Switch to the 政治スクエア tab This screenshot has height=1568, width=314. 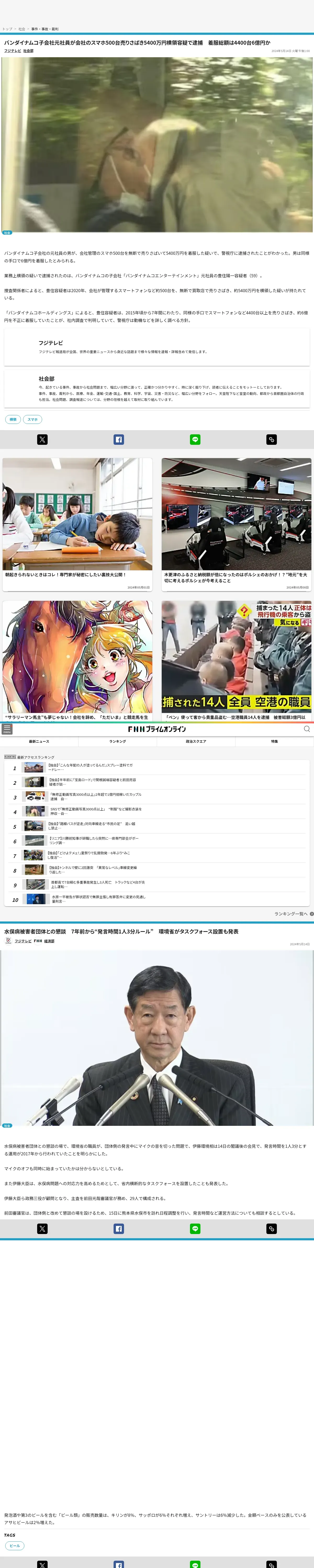(x=196, y=741)
